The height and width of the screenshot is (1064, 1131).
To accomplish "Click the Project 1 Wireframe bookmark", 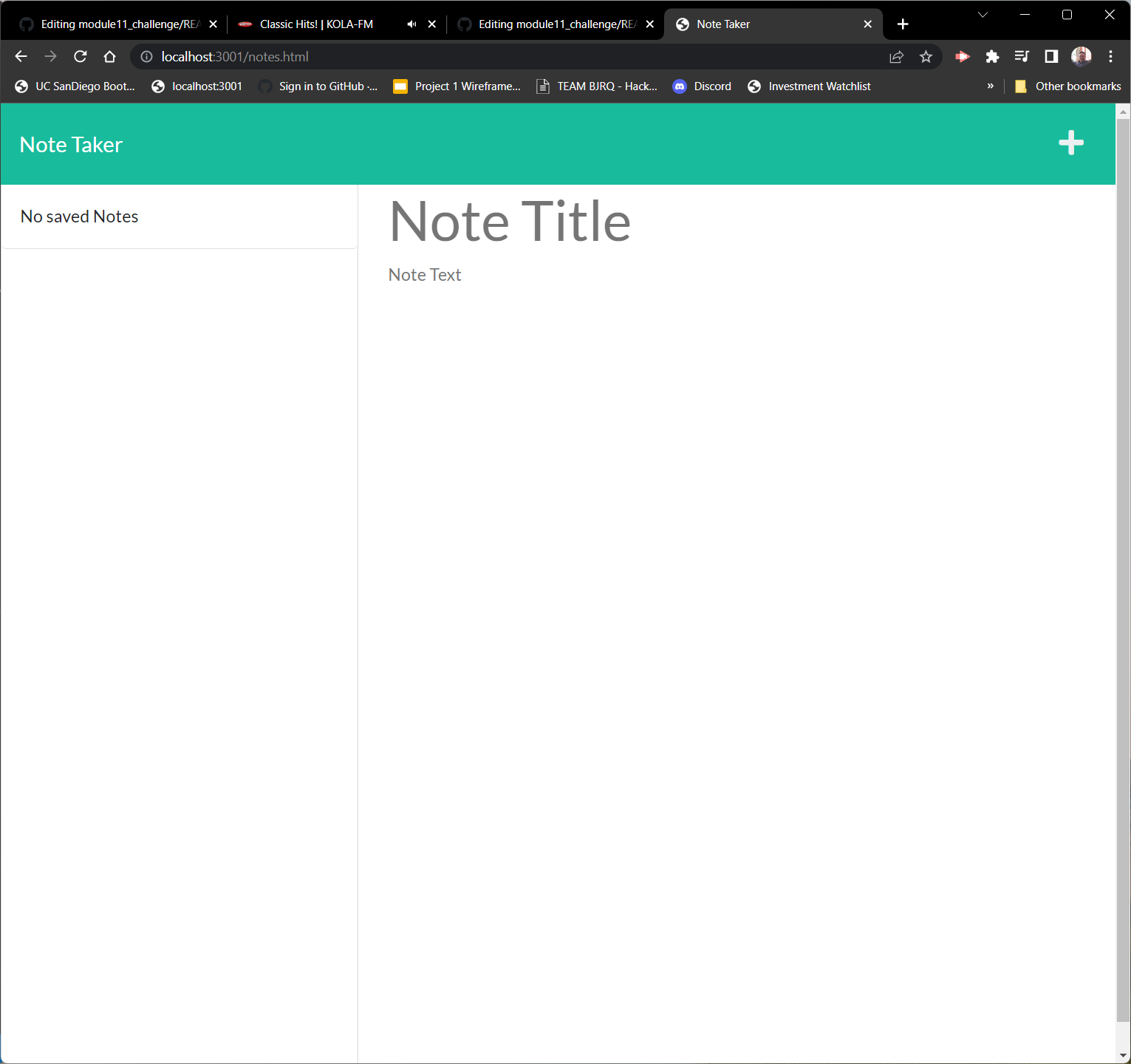I will (x=456, y=86).
